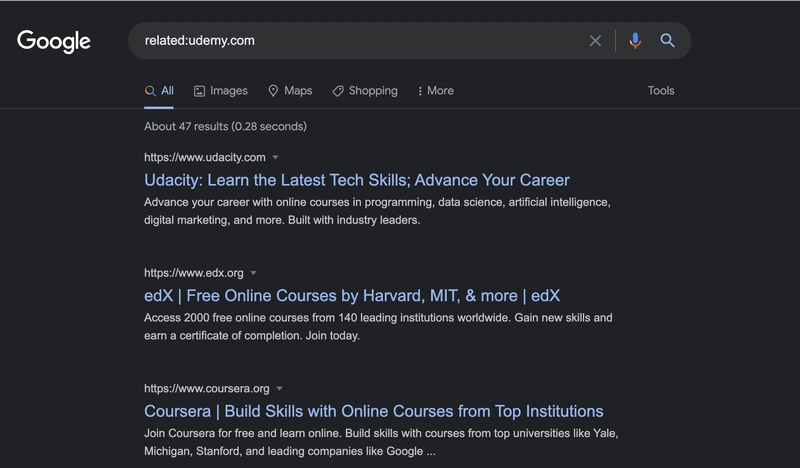Click the Google logo
The height and width of the screenshot is (468, 800).
tap(54, 41)
